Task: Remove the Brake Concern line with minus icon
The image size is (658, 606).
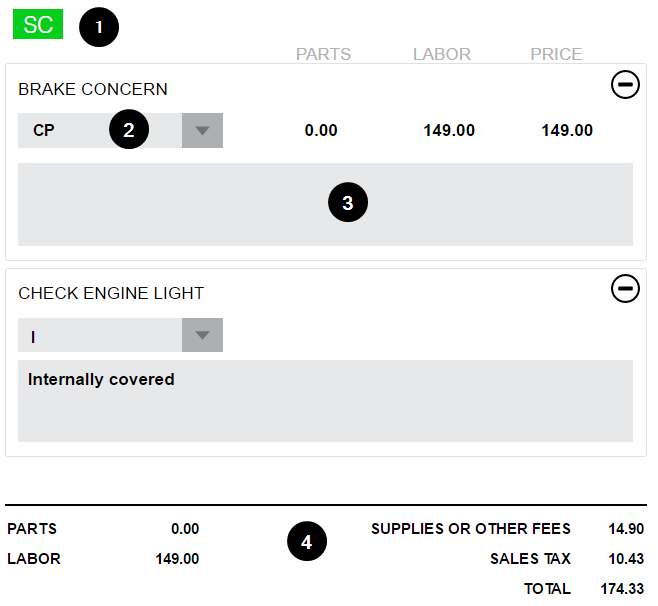Action: tap(625, 86)
